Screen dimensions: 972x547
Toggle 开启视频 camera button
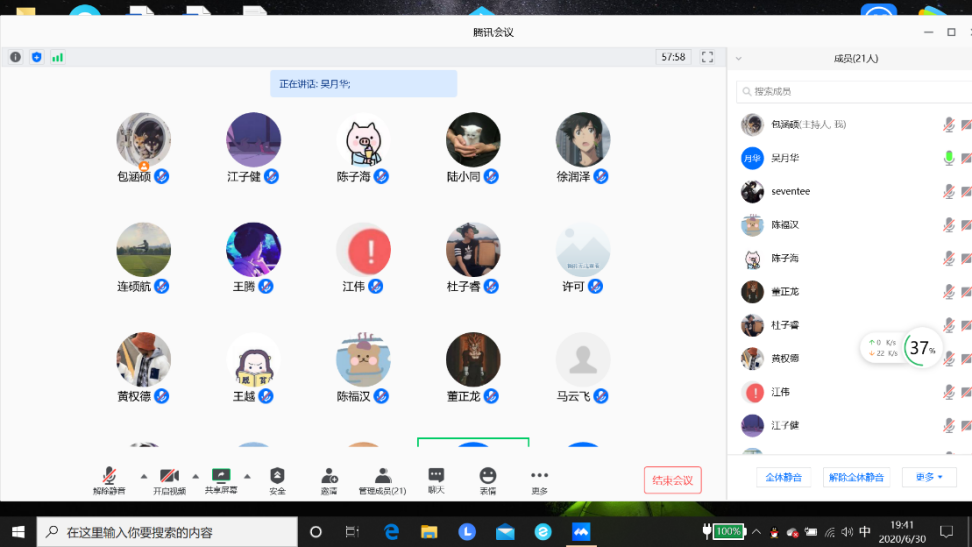coord(169,476)
